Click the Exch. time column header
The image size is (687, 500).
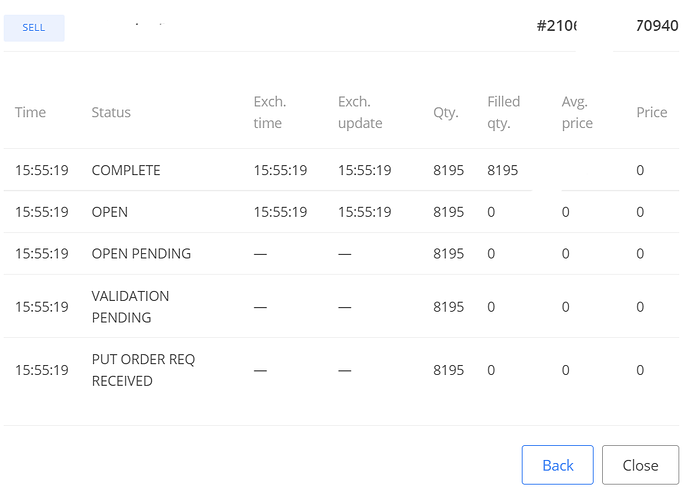click(x=269, y=112)
